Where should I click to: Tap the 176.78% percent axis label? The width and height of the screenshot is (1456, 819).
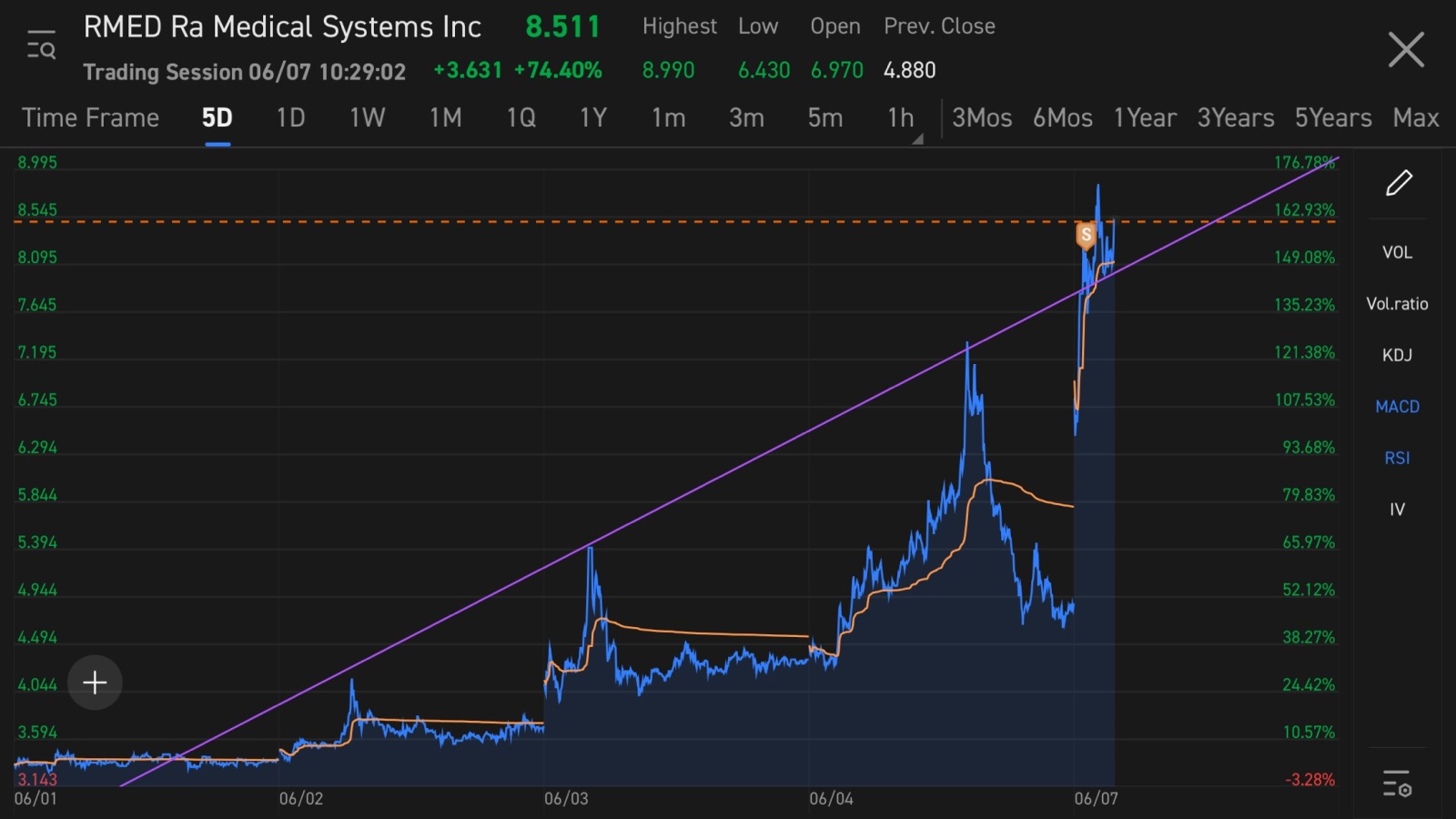1304,163
